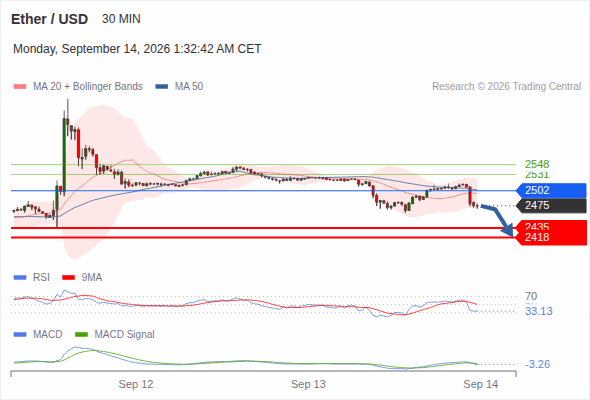
Task: Click the MA 50 legend swatch
Action: click(162, 87)
